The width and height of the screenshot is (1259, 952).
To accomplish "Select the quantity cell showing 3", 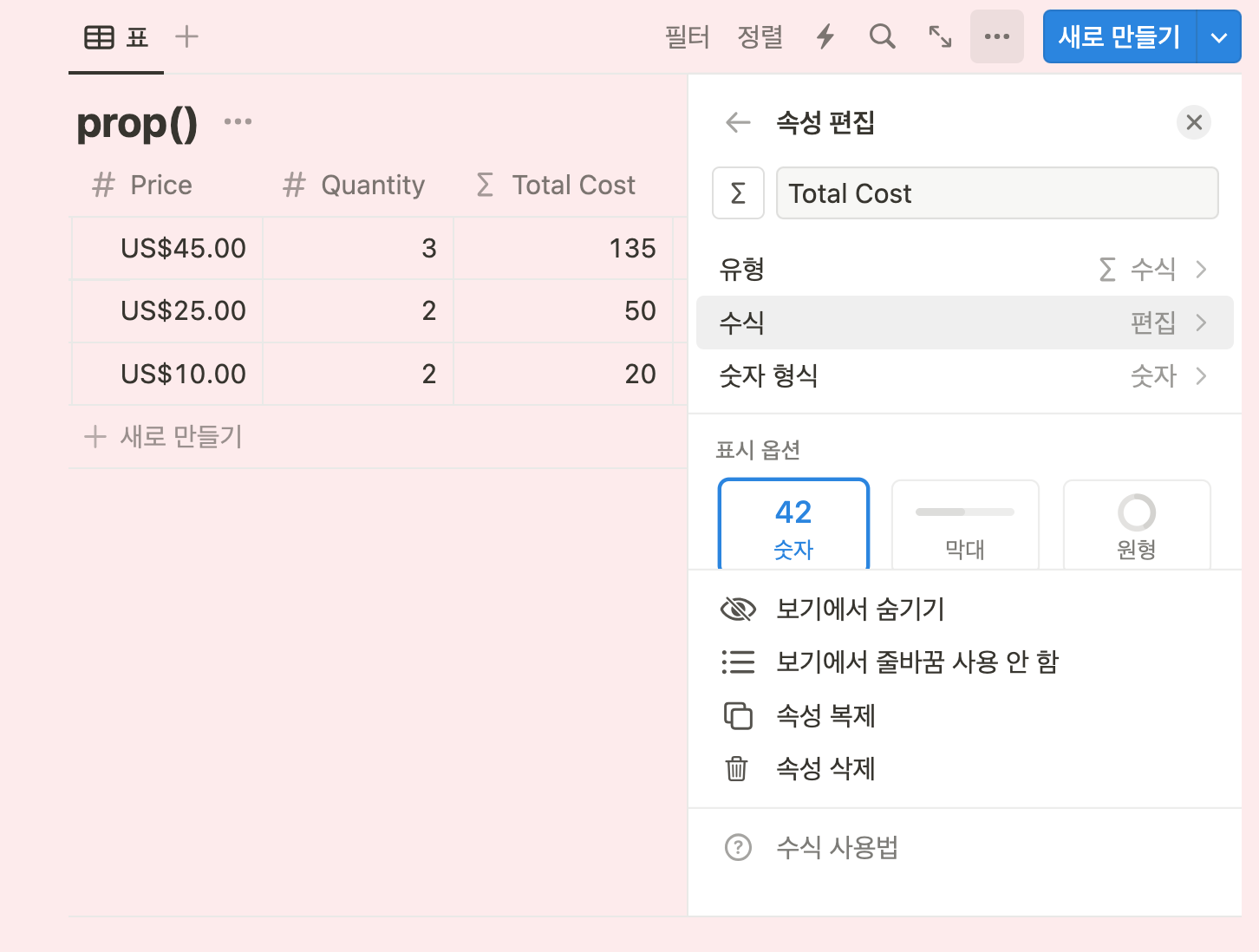I will (358, 248).
